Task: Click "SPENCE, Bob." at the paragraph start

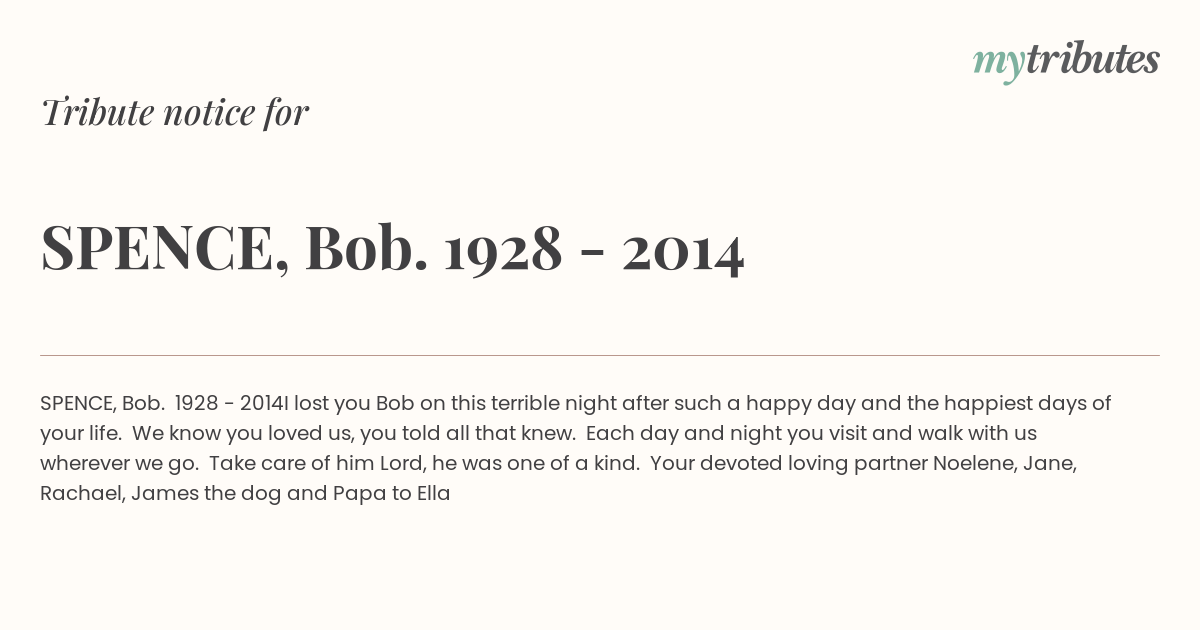Action: coord(102,404)
